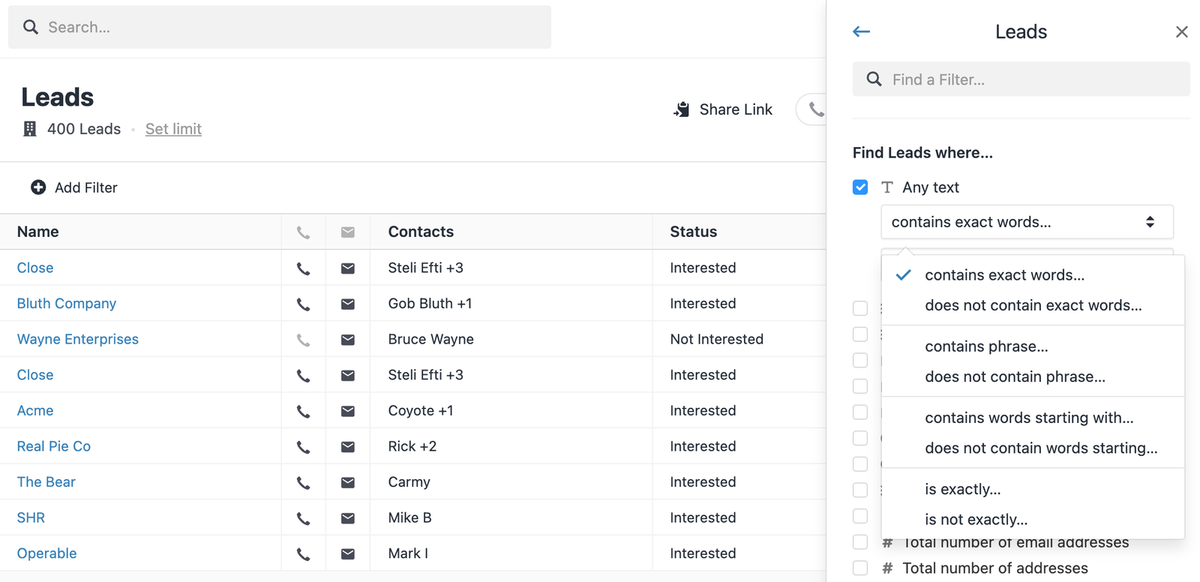The image size is (1200, 582).
Task: Click the email icon in the Bluth Company row
Action: (348, 304)
